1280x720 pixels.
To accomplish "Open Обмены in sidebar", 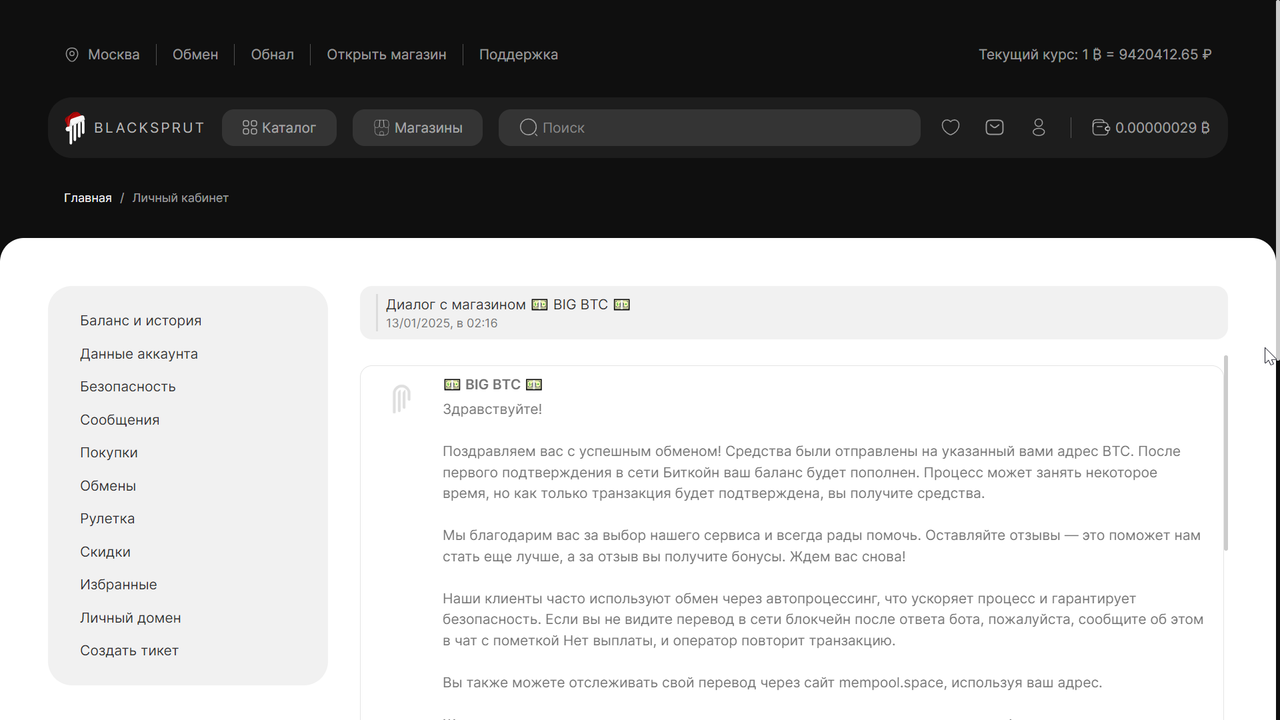I will point(108,486).
